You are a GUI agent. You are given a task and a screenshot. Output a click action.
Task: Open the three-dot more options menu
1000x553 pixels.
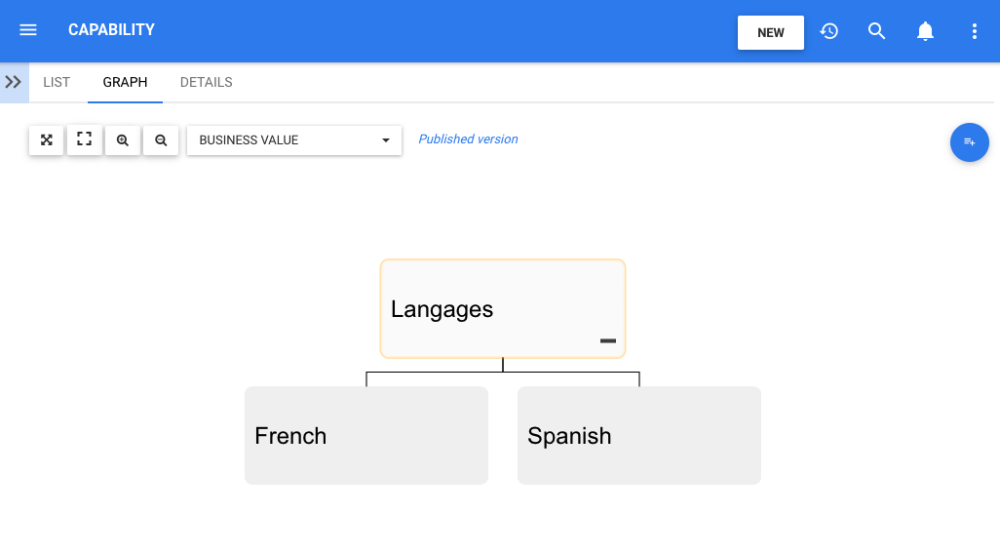[x=975, y=31]
